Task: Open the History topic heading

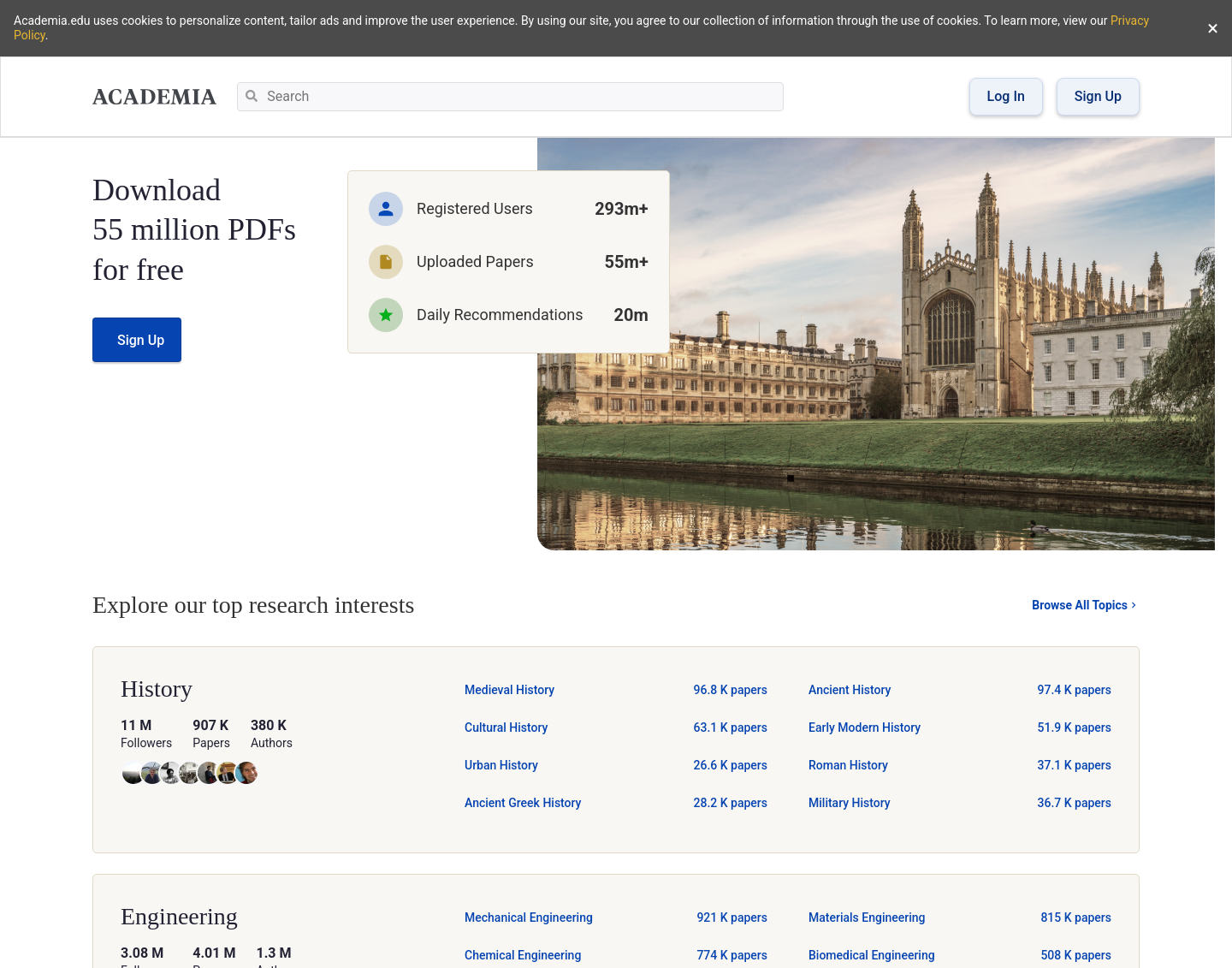Action: click(157, 689)
